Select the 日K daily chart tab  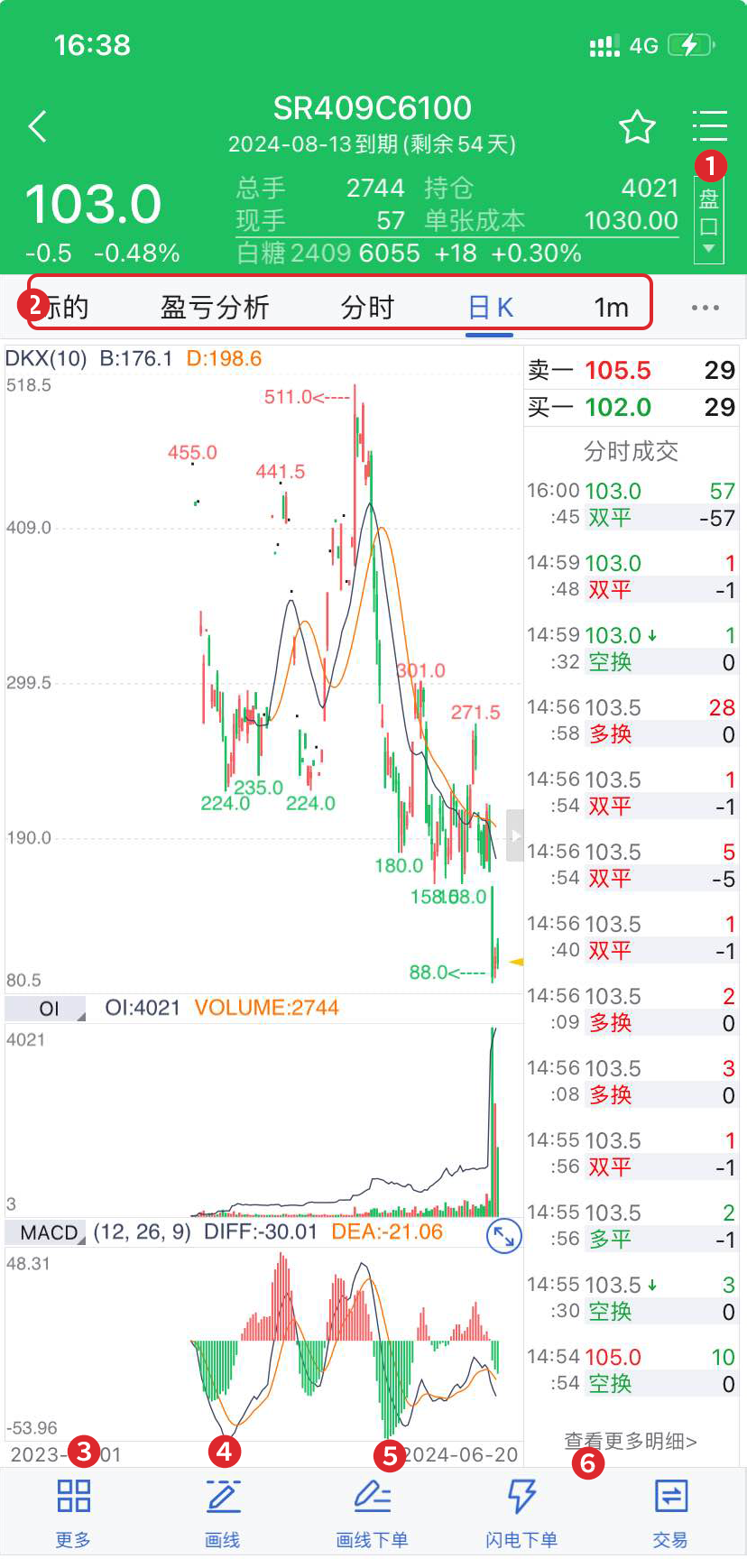(490, 308)
